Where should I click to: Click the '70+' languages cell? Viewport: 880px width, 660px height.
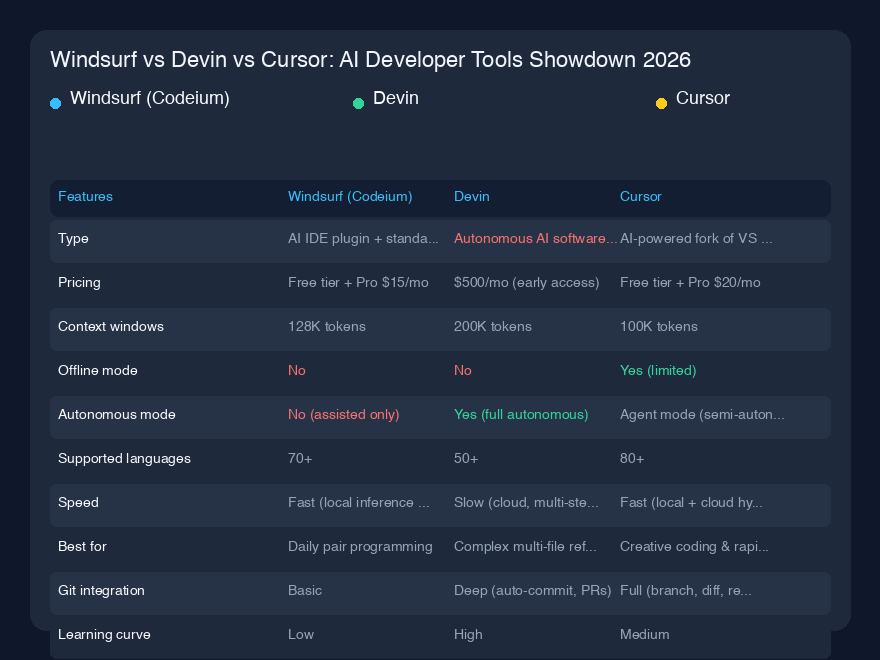point(300,459)
